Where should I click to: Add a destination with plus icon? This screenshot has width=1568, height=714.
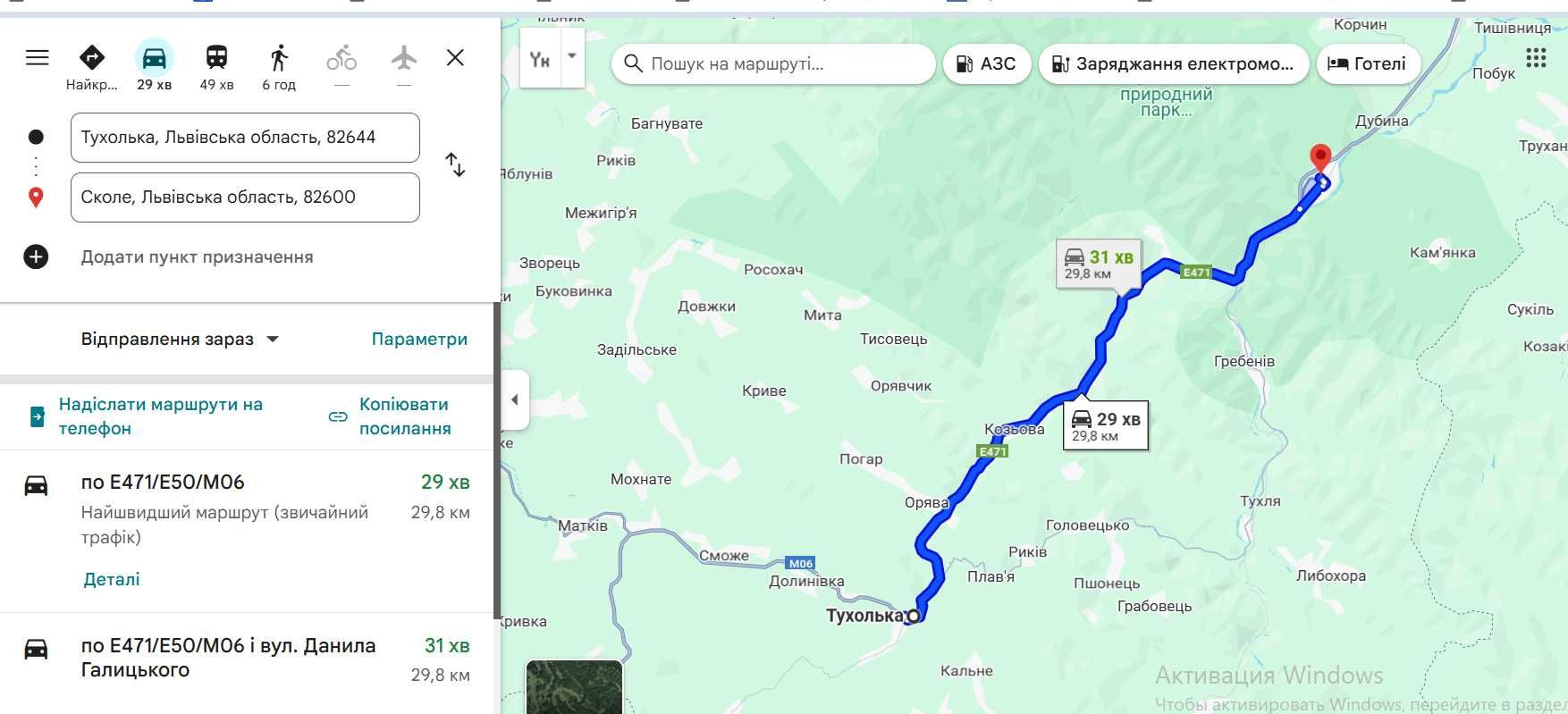tap(36, 257)
